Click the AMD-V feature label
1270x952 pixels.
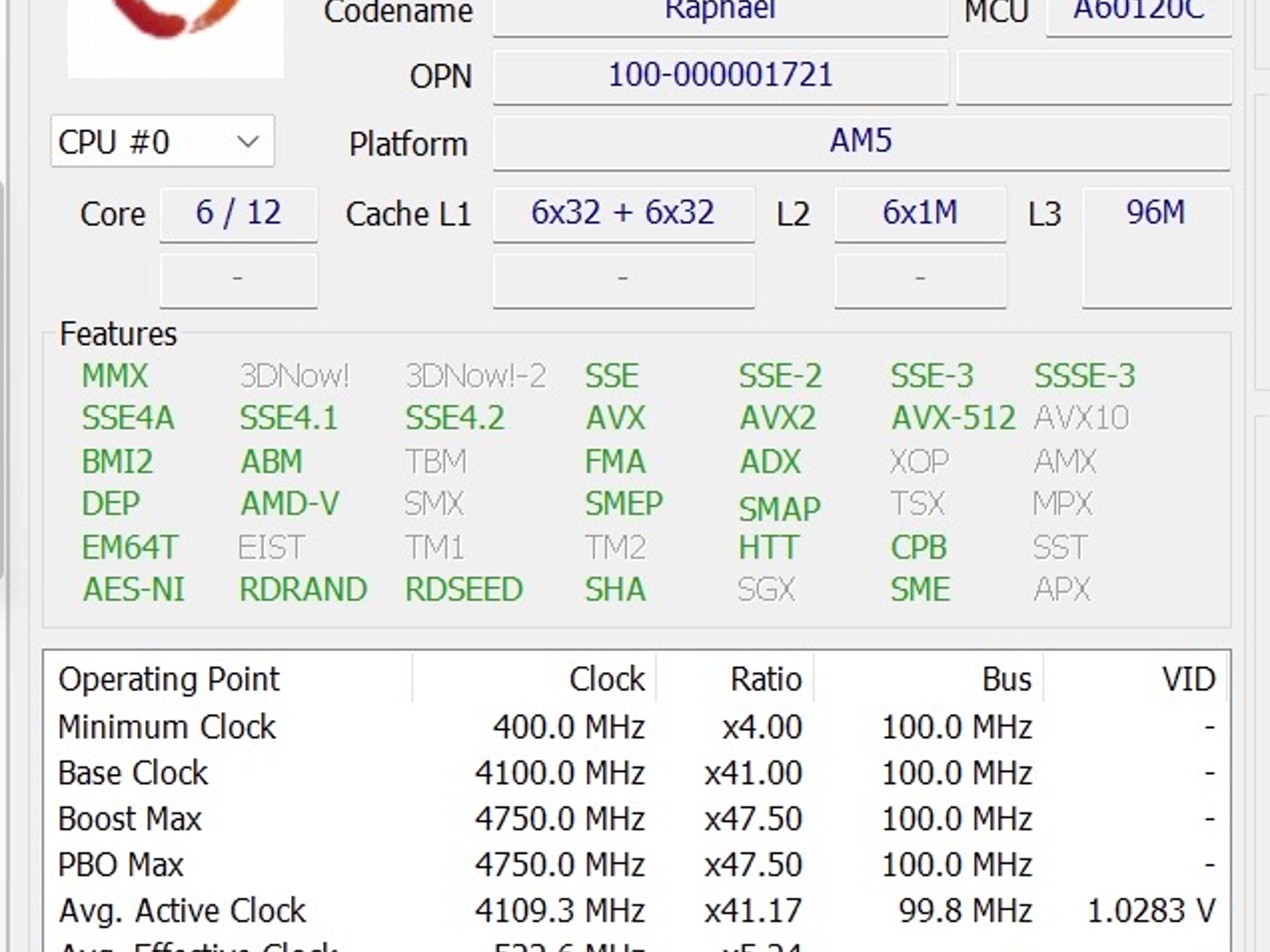290,503
